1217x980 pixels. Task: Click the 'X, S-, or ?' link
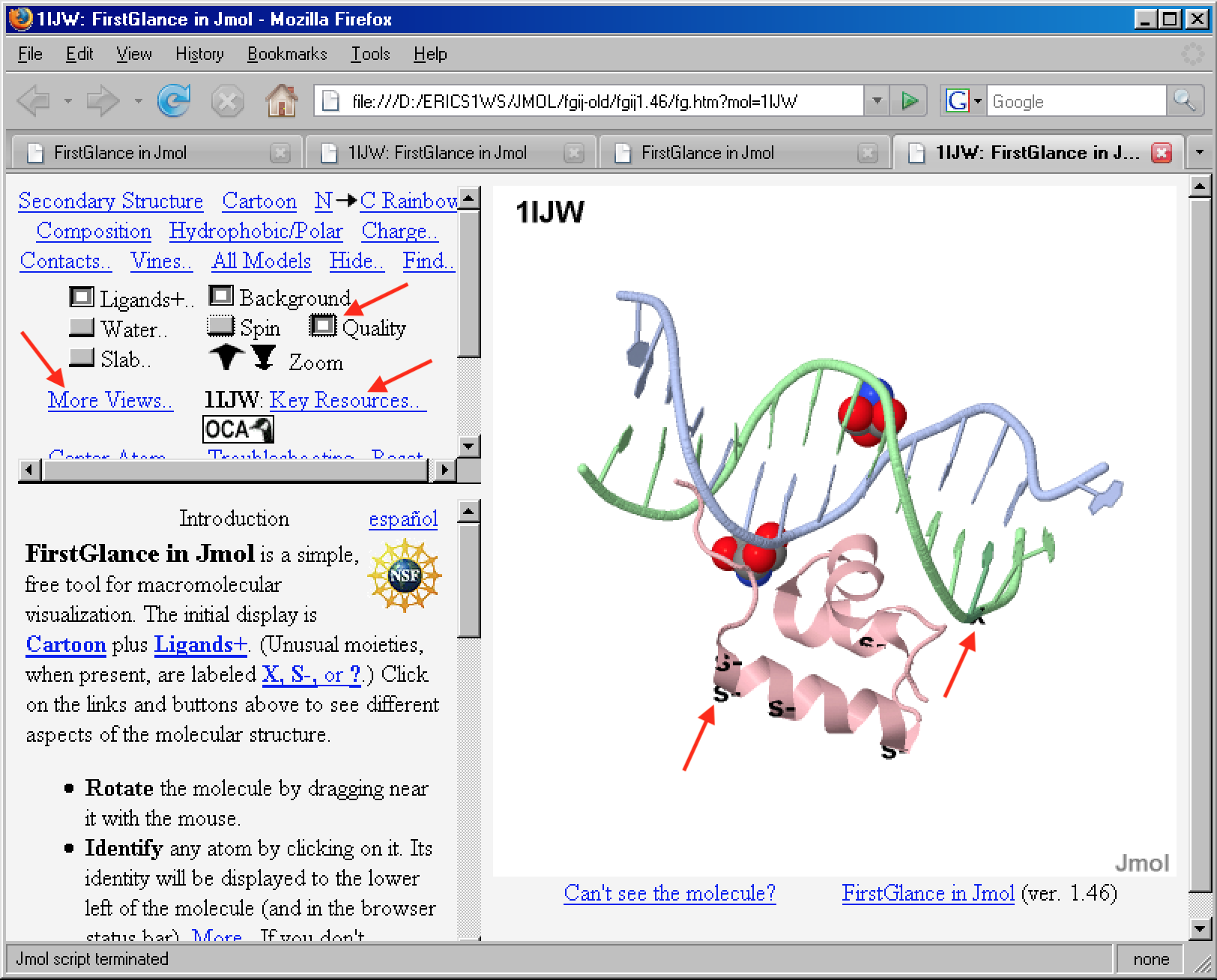312,674
